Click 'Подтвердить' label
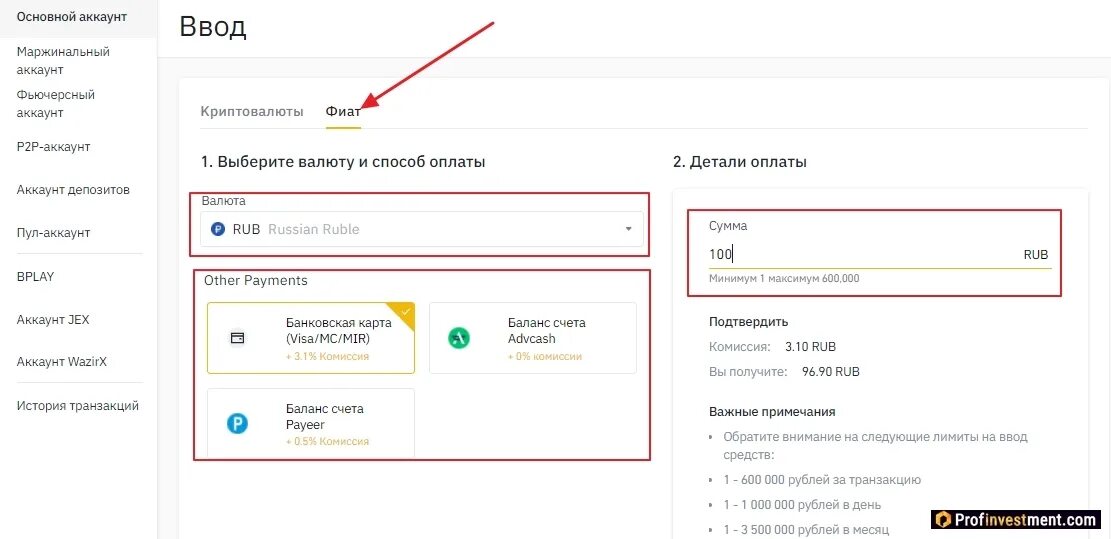Image resolution: width=1111 pixels, height=539 pixels. pos(749,322)
